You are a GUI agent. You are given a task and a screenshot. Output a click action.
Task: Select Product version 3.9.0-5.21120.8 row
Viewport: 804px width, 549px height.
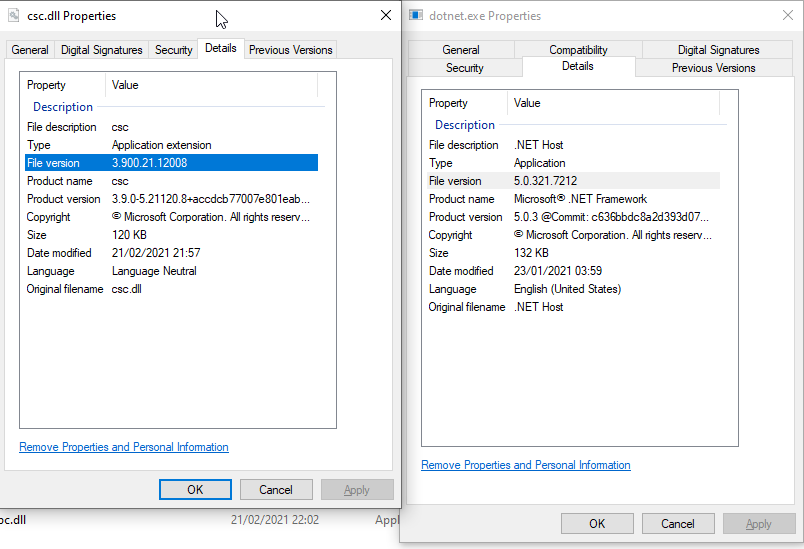[x=171, y=199]
